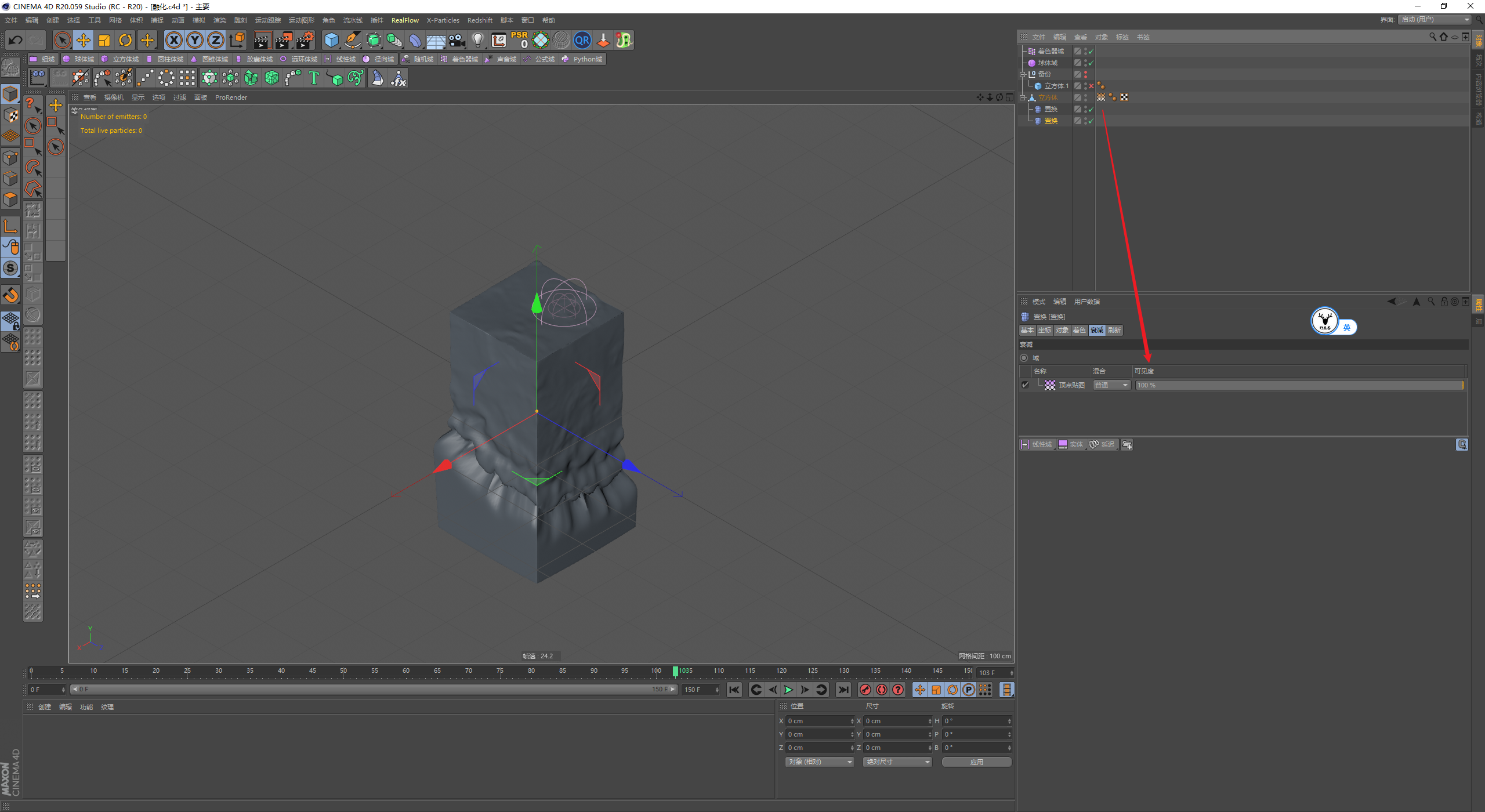The width and height of the screenshot is (1485, 812).
Task: Click the Undo arrow icon
Action: (16, 40)
